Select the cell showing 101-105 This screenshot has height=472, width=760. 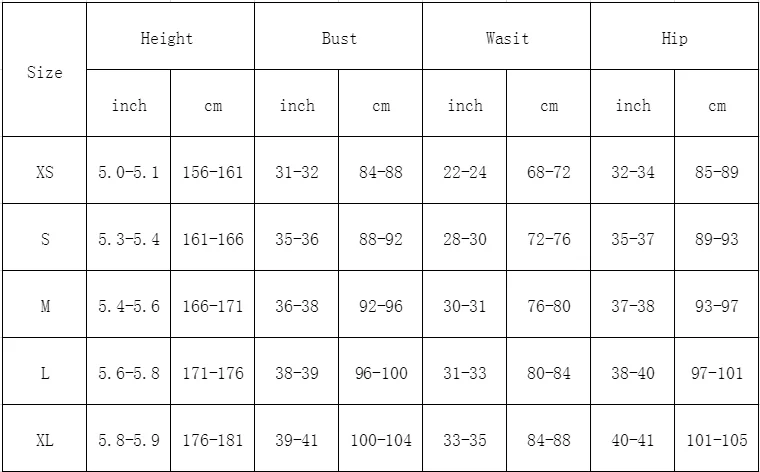tap(716, 438)
